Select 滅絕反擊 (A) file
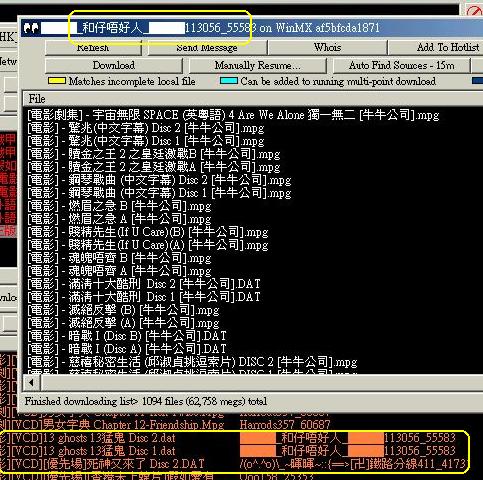The width and height of the screenshot is (483, 480). (x=123, y=323)
